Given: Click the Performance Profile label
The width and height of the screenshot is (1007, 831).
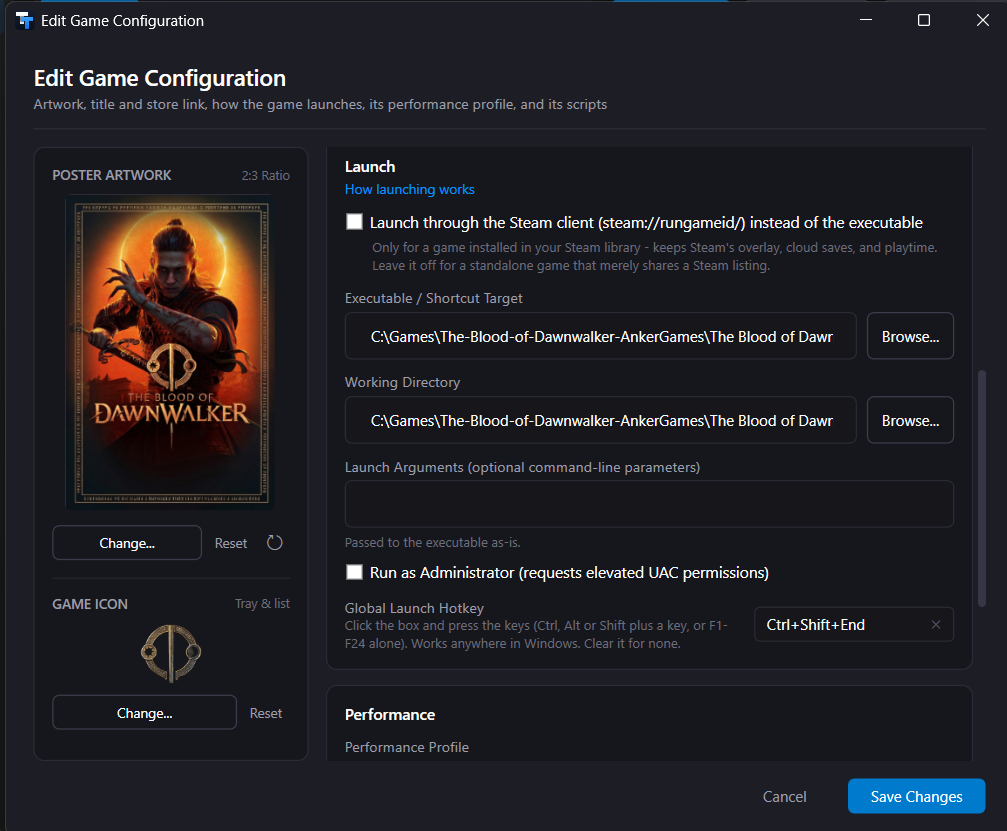Looking at the screenshot, I should pos(407,747).
